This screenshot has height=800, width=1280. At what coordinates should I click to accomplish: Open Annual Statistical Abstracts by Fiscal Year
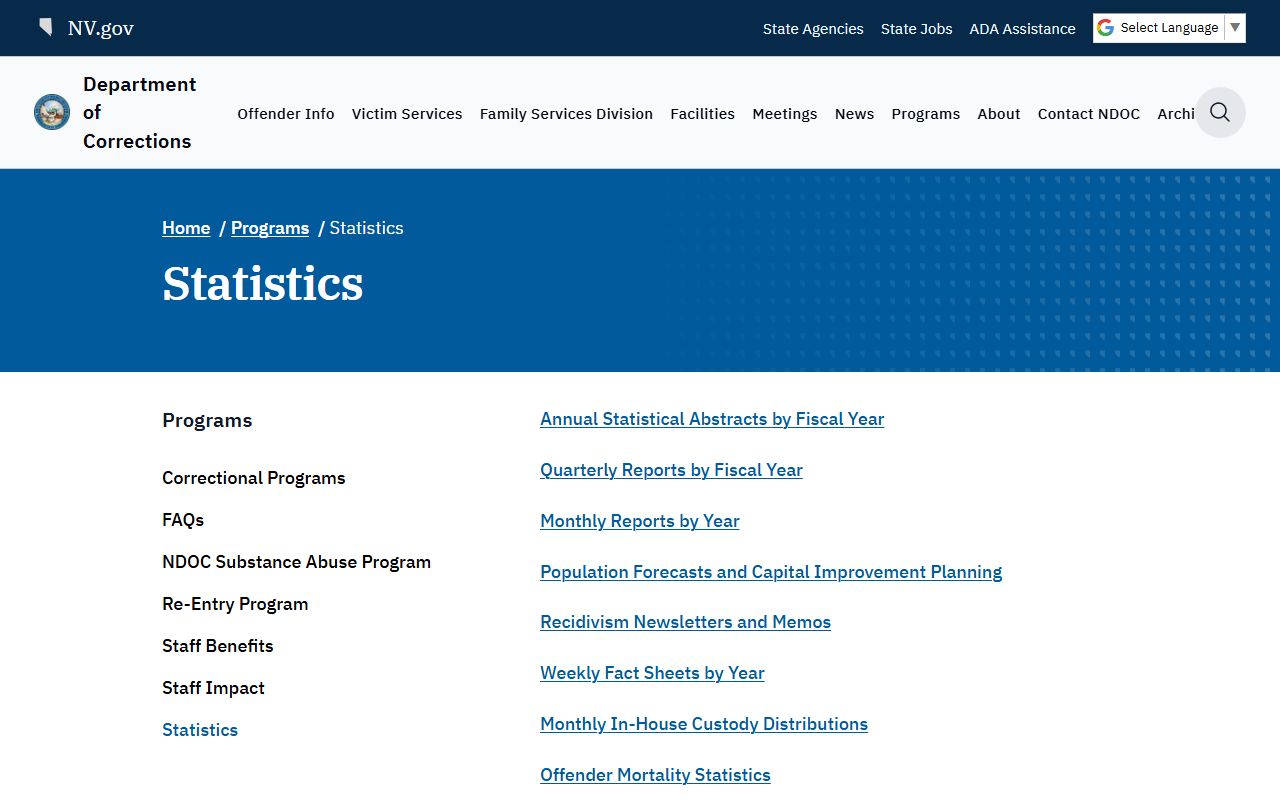tap(712, 419)
